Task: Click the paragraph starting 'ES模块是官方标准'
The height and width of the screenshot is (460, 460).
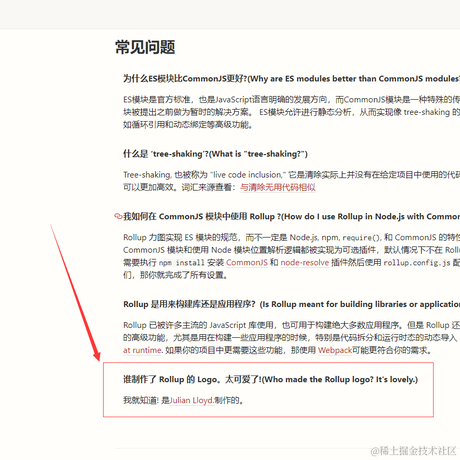Action: [x=291, y=112]
